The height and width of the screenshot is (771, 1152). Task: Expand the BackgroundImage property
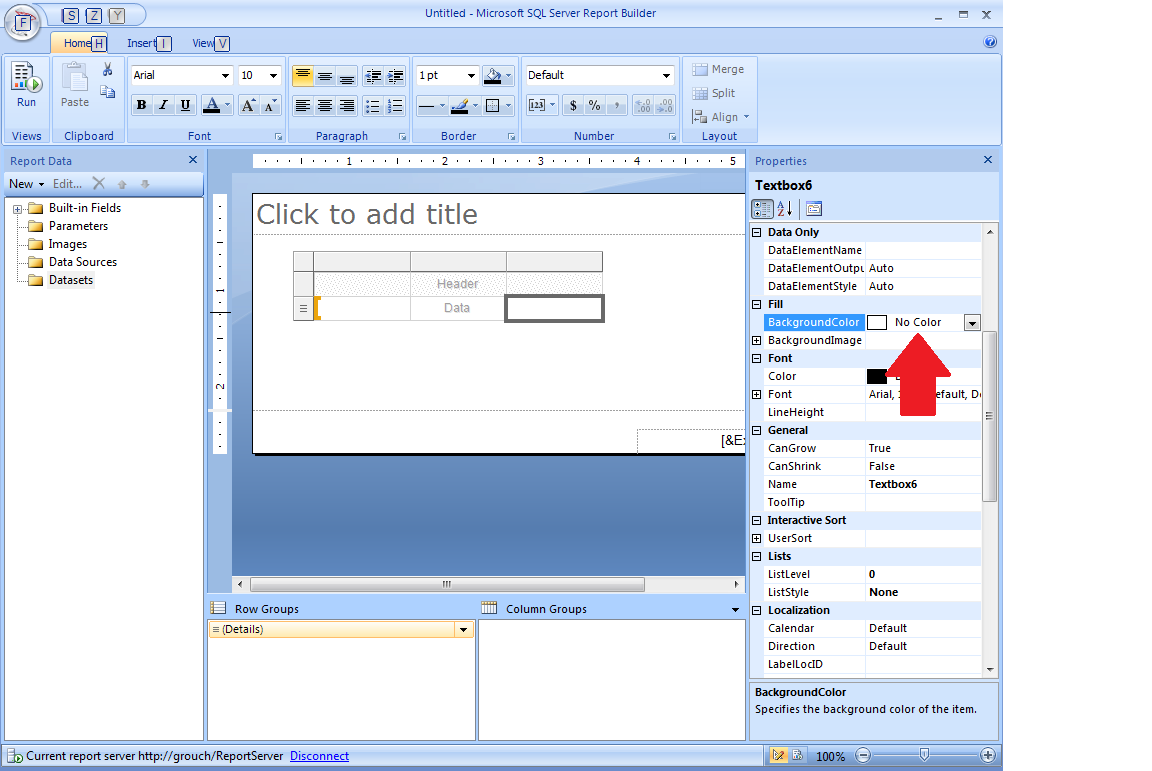pyautogui.click(x=757, y=340)
